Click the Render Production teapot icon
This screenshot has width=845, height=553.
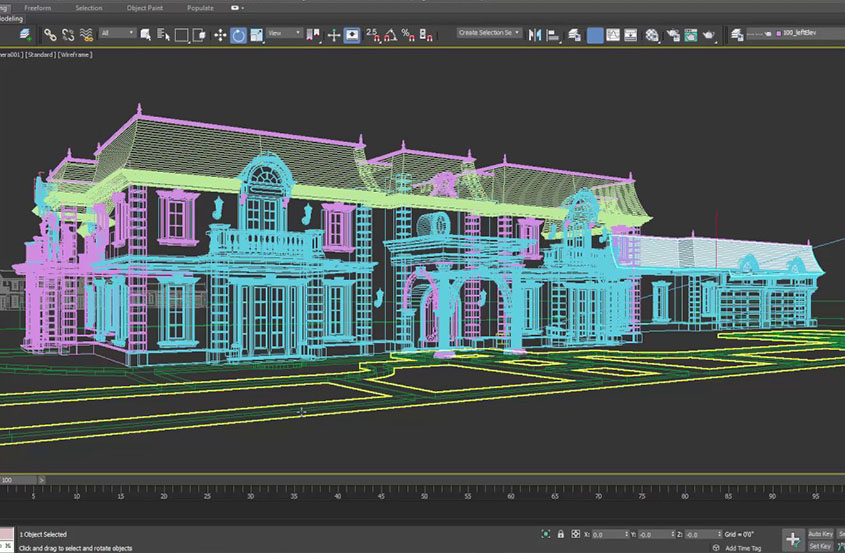point(709,36)
